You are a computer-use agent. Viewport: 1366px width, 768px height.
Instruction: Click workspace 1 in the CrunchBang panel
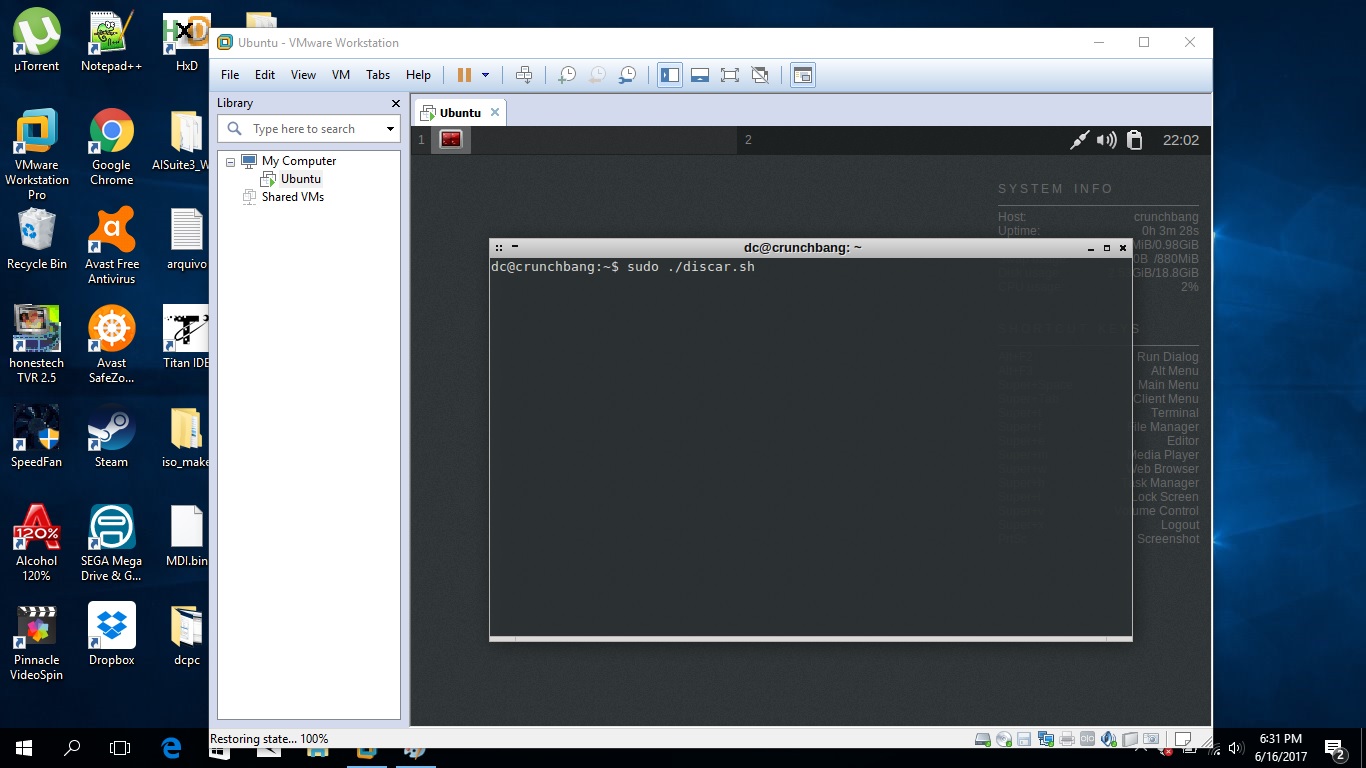pos(422,140)
